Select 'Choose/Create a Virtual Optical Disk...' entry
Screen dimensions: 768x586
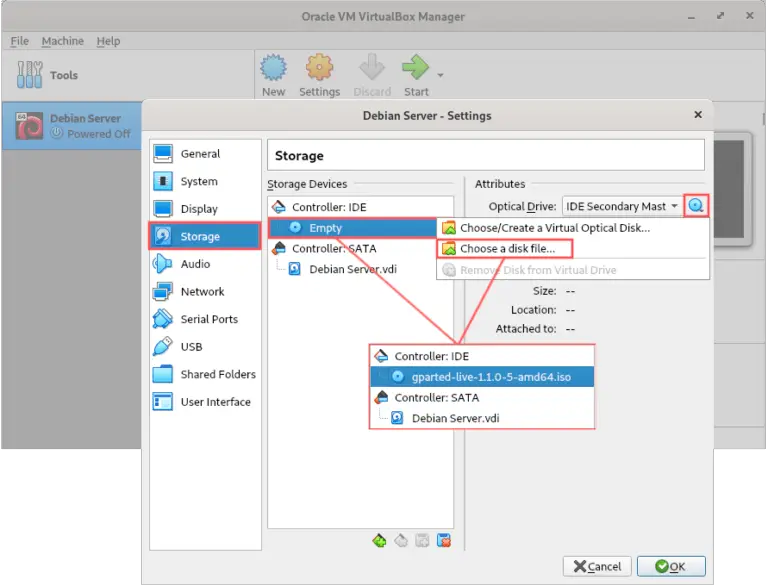(x=554, y=228)
